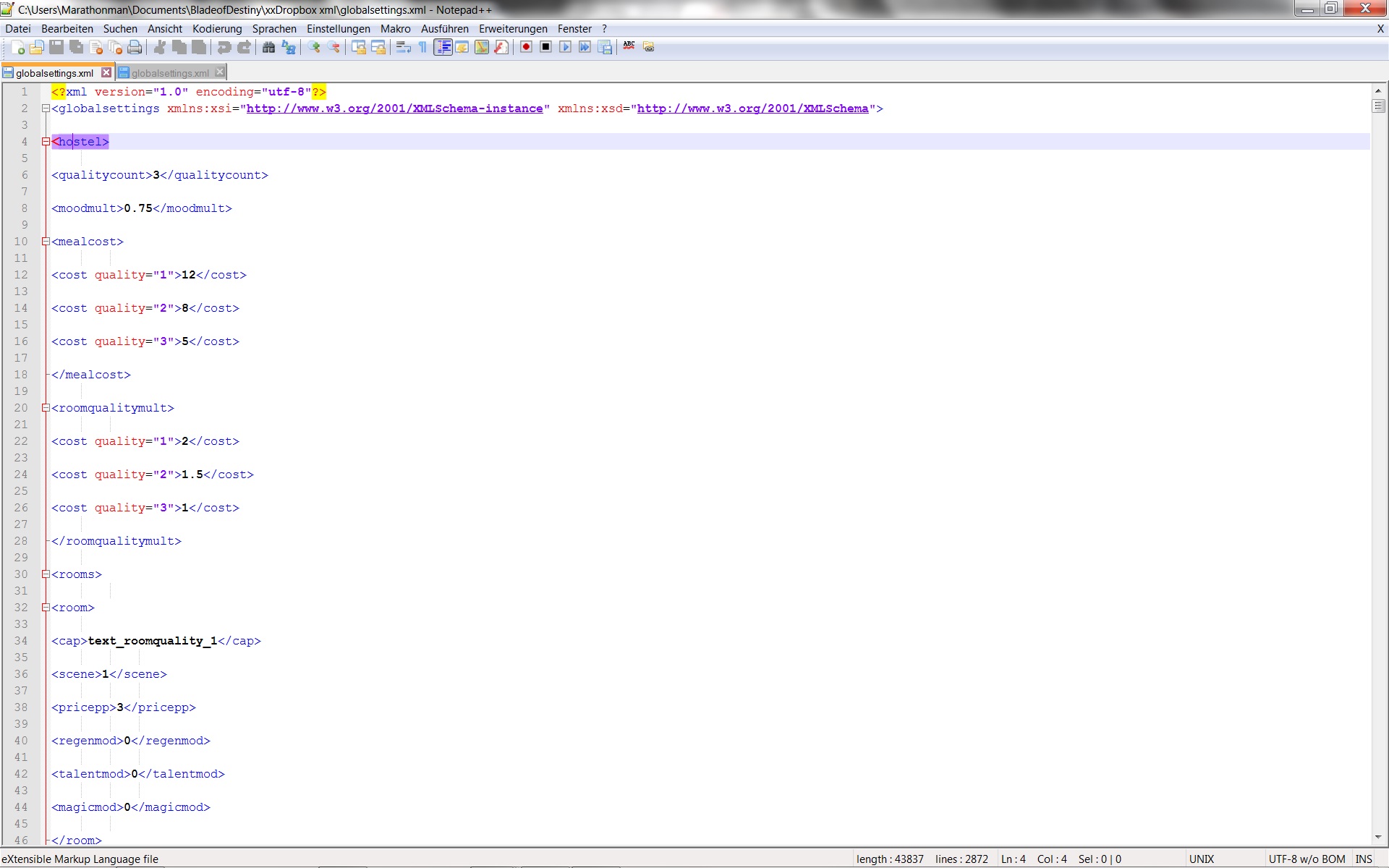The height and width of the screenshot is (868, 1389).
Task: Start macro recording with the red circle
Action: coord(527,48)
